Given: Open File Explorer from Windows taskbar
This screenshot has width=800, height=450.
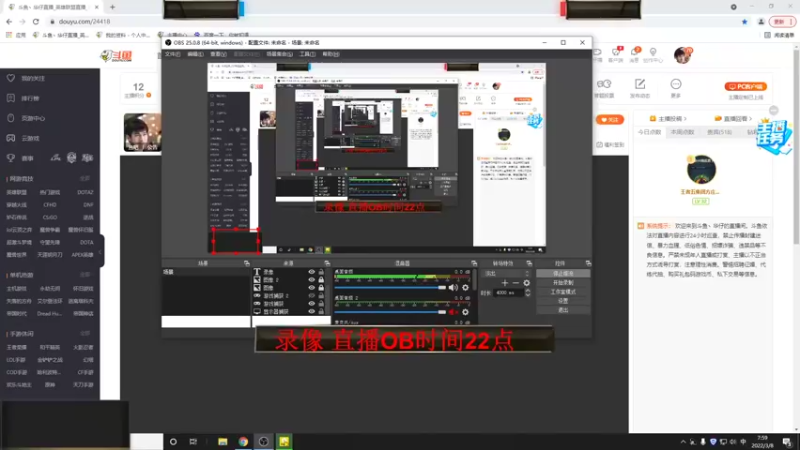Looking at the screenshot, I should [x=222, y=441].
